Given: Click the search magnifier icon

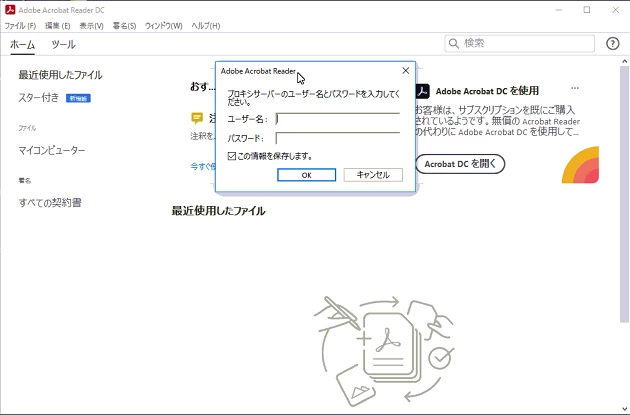Looking at the screenshot, I should [x=454, y=43].
